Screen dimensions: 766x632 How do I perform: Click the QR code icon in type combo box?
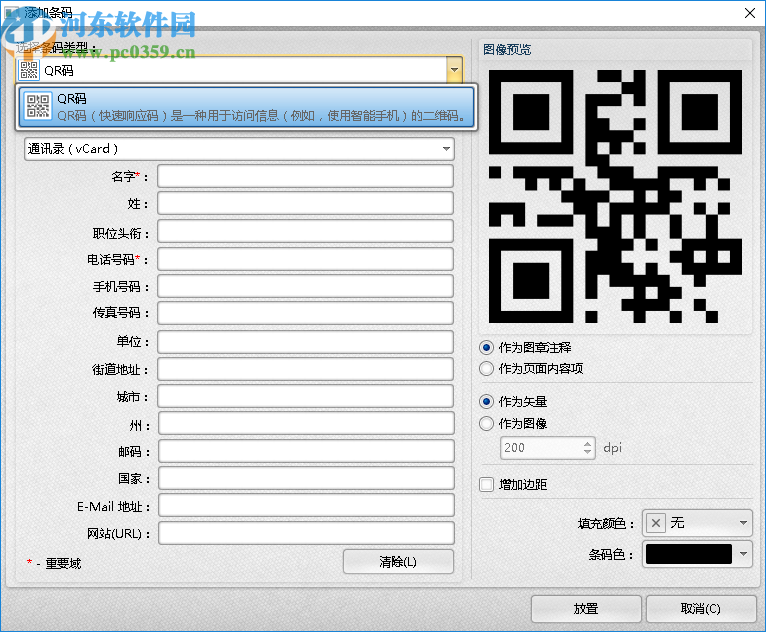pos(29,70)
